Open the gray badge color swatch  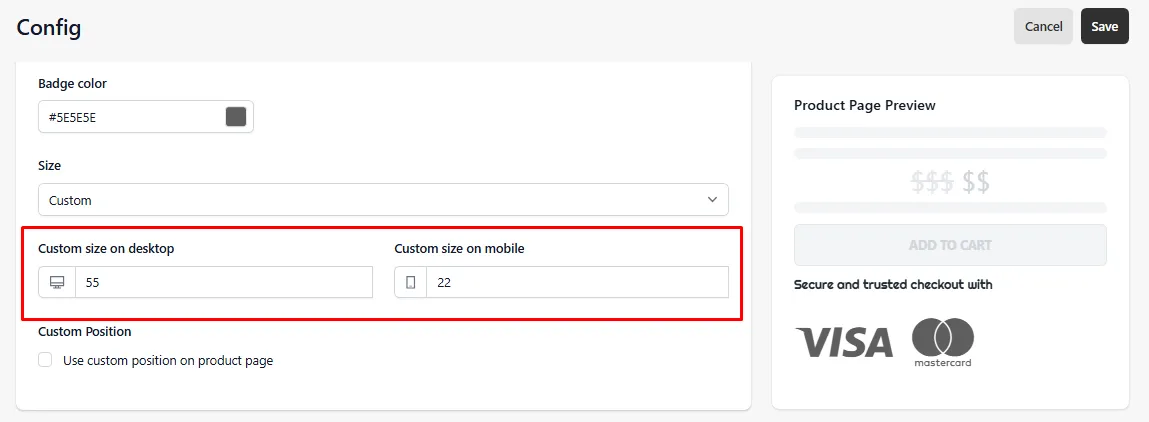point(236,116)
